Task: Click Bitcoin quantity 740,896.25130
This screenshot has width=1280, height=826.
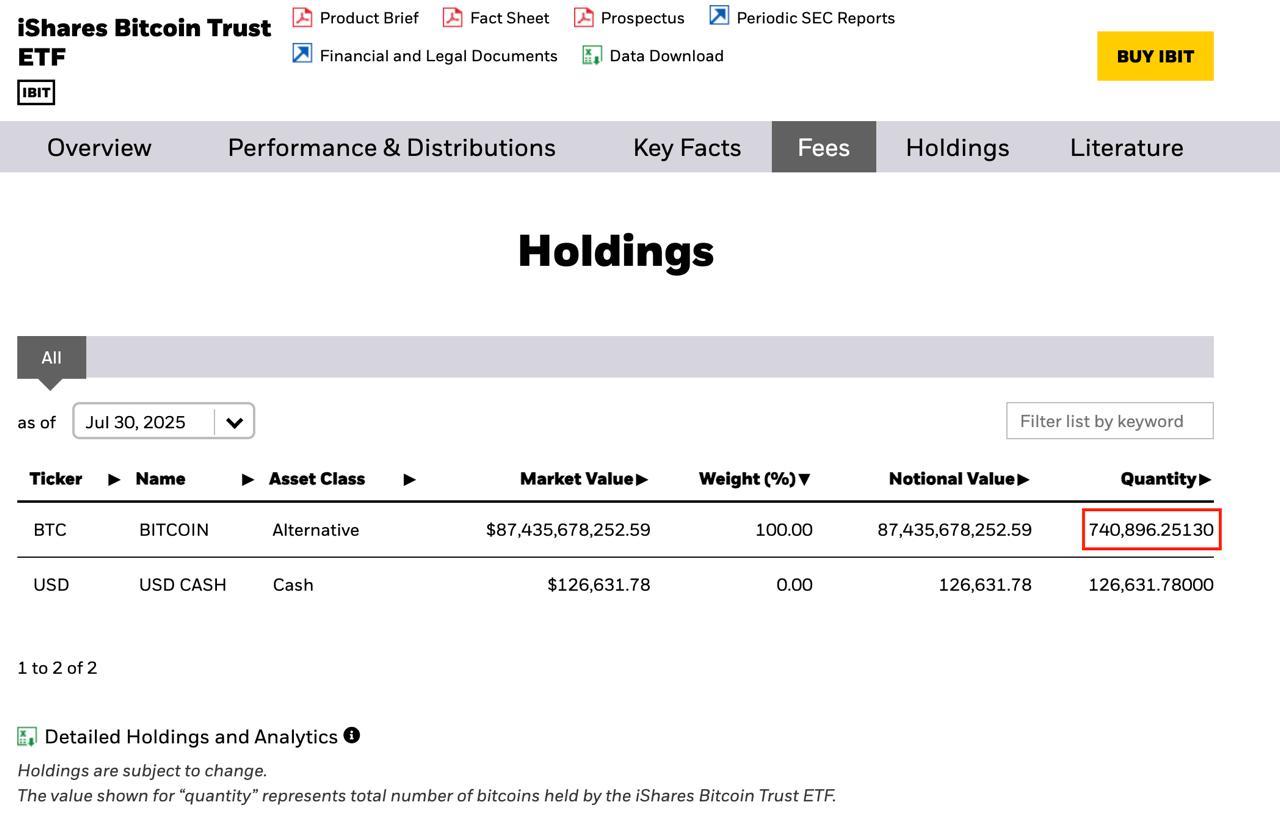Action: 1151,530
